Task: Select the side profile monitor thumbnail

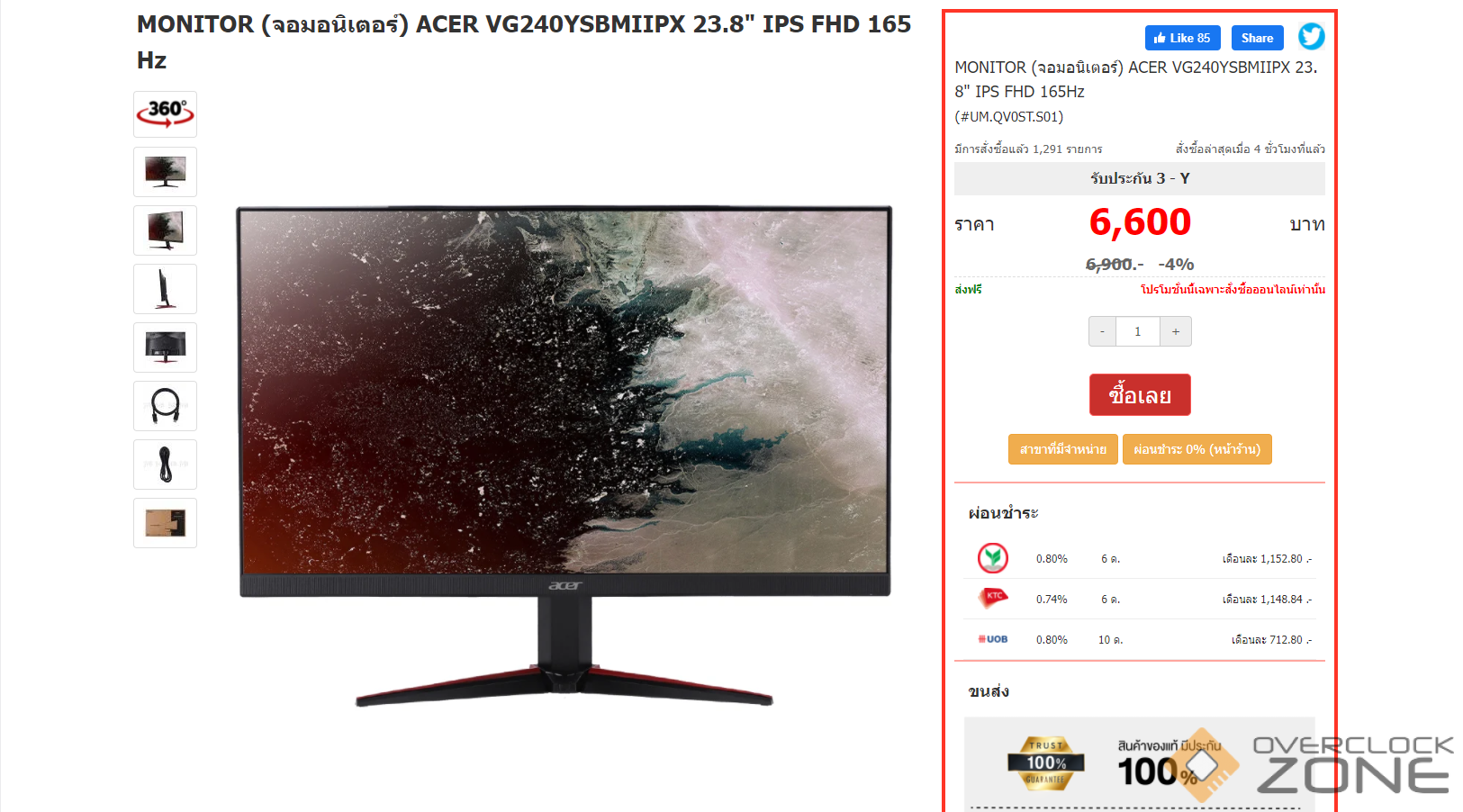Action: 165,289
